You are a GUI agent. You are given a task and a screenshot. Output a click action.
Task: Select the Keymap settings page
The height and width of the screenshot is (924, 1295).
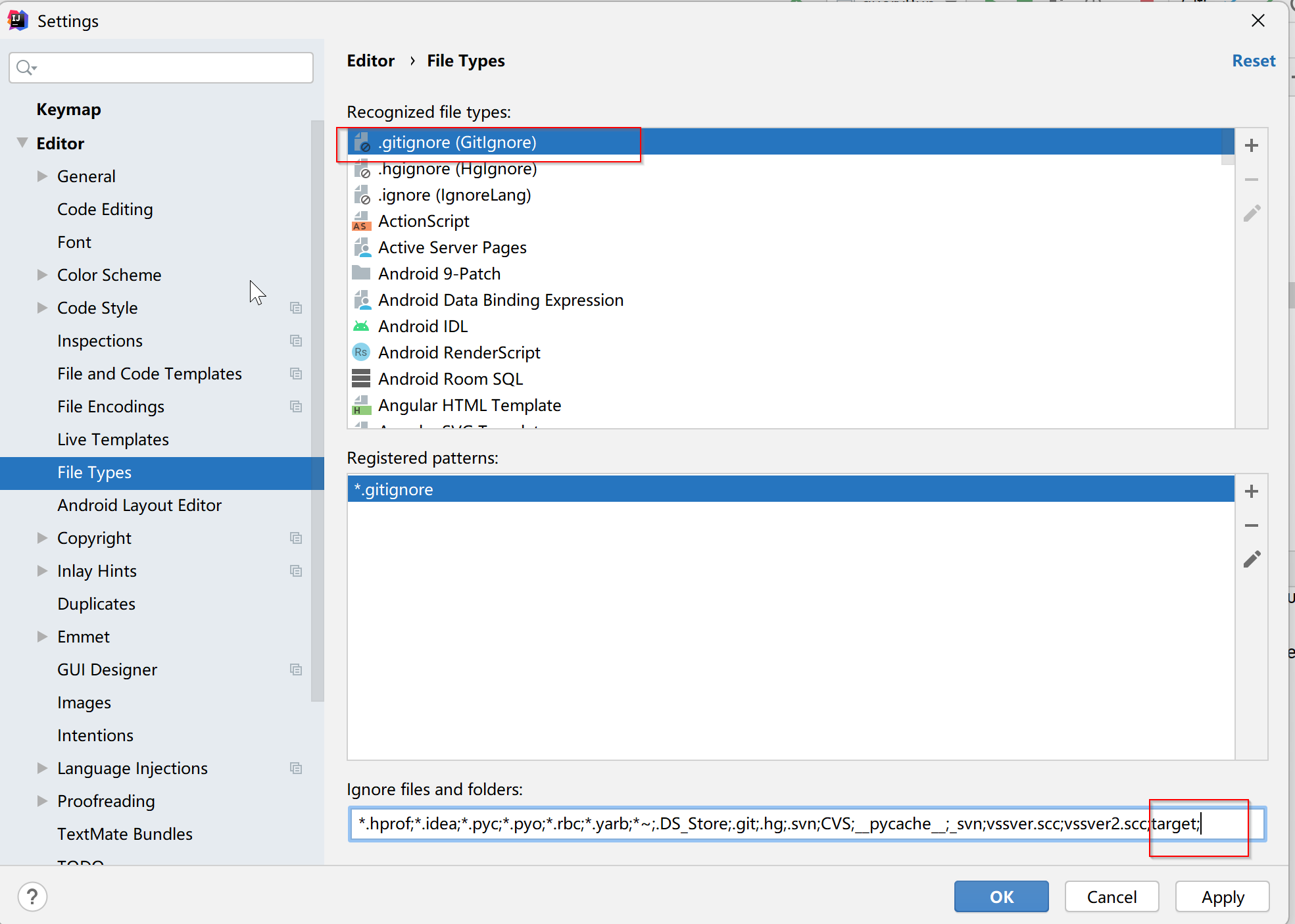(68, 109)
